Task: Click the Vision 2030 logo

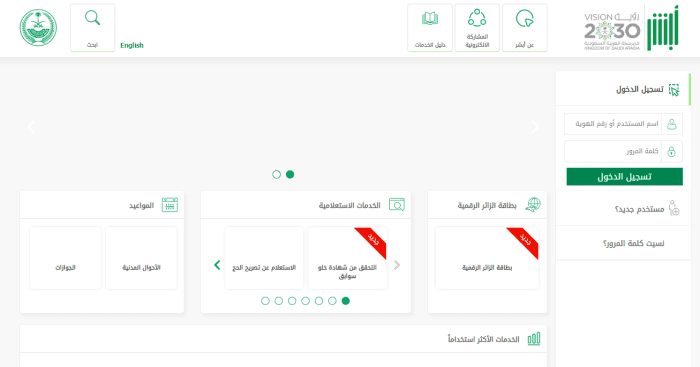Action: (x=612, y=31)
